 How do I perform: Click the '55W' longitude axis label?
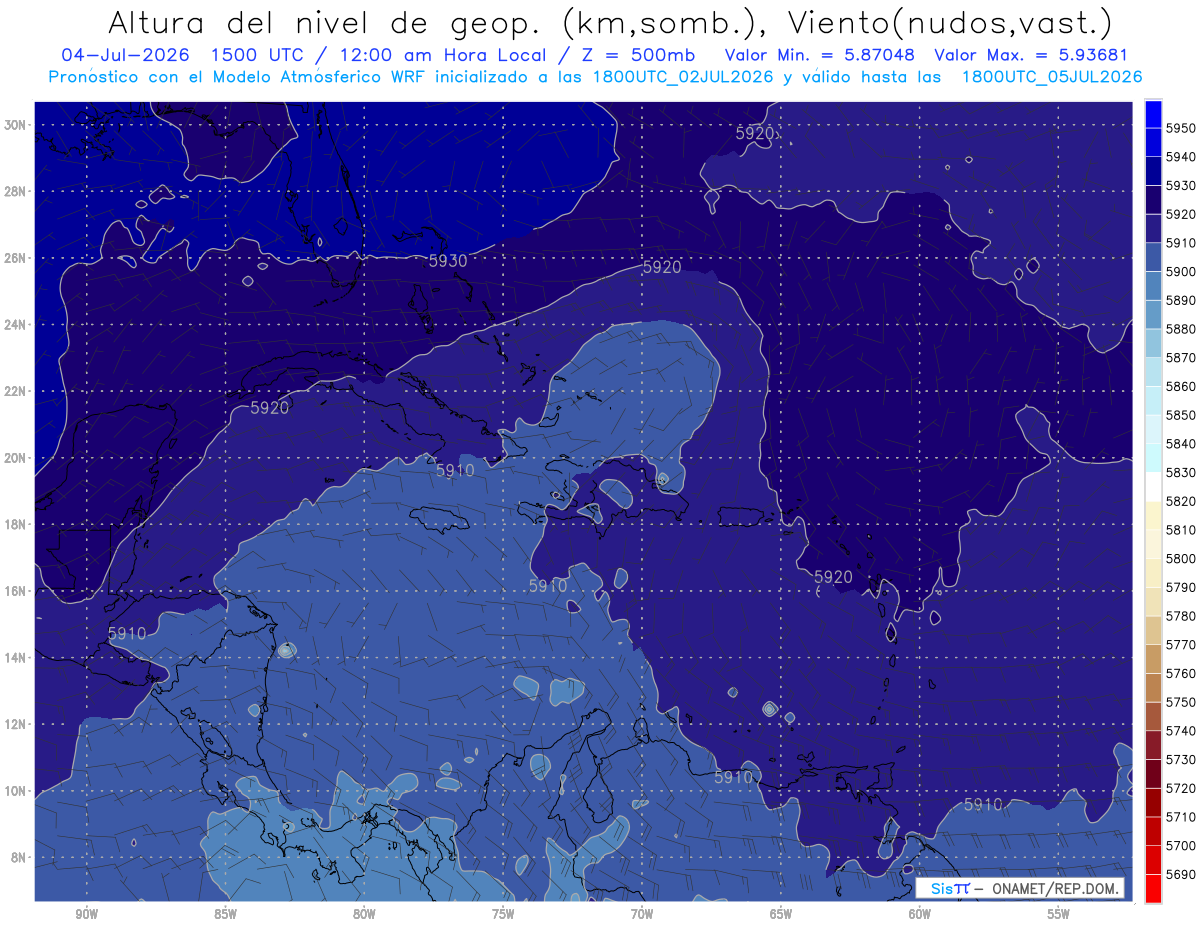[x=1059, y=915]
